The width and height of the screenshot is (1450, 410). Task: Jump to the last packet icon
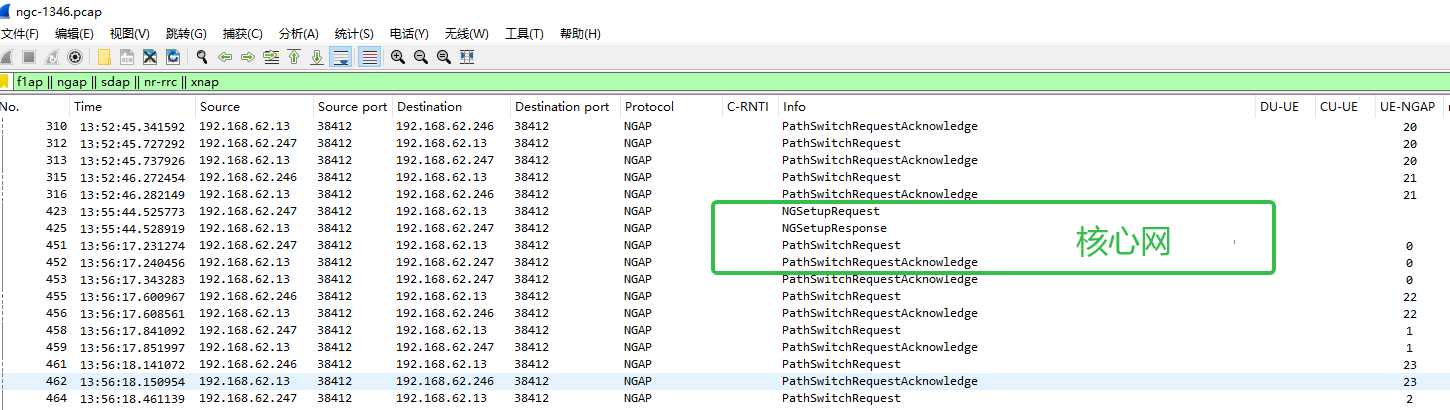[317, 57]
